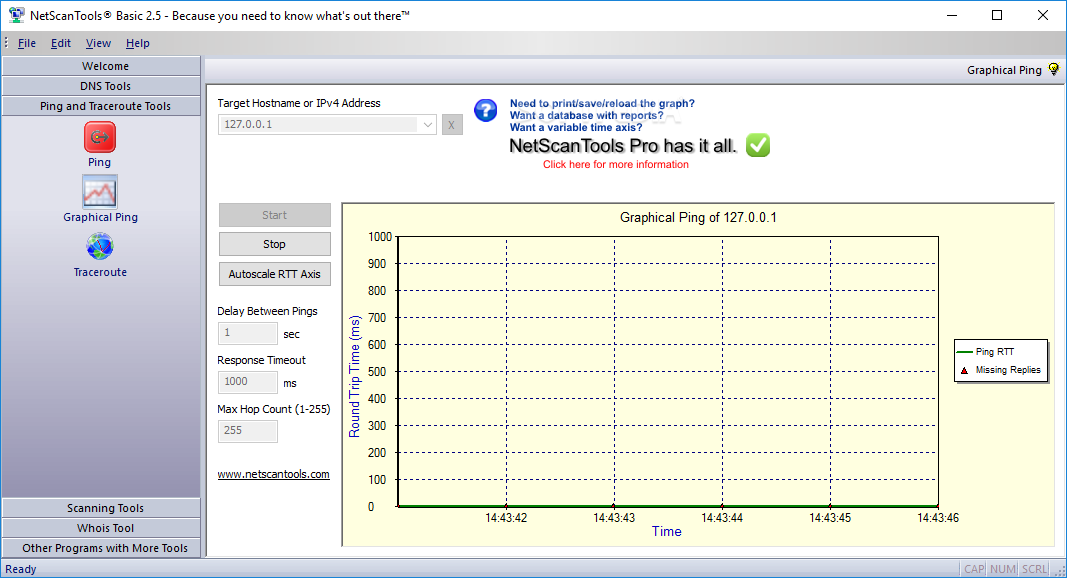This screenshot has width=1067, height=578.
Task: Click the green checkmark icon
Action: coord(758,145)
